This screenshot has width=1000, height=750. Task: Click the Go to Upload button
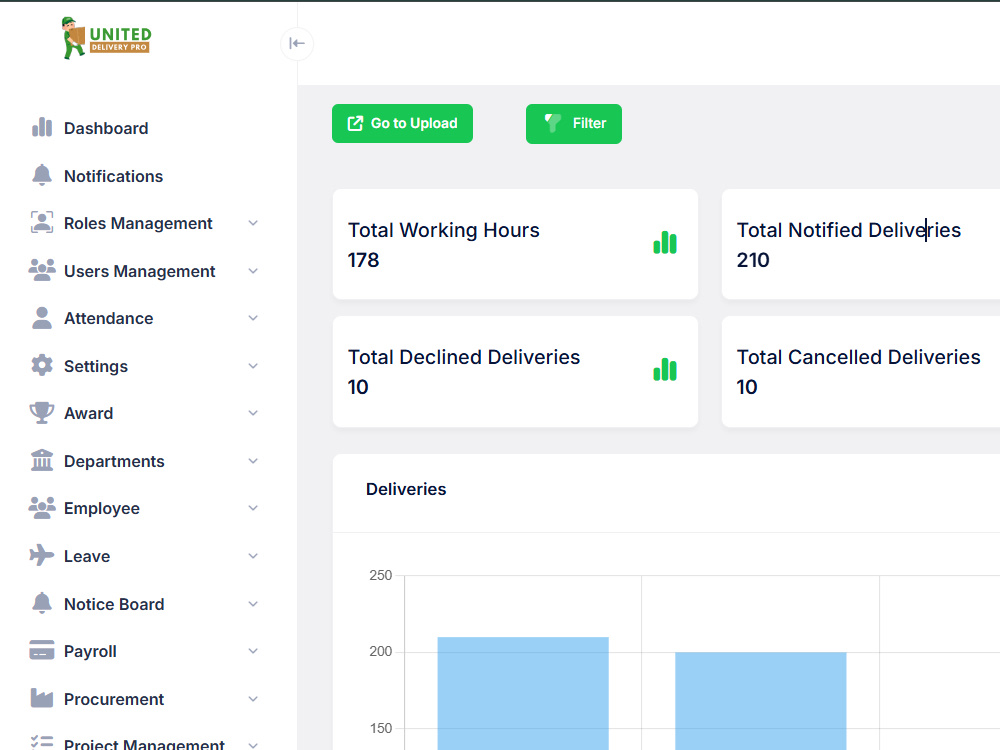pos(402,124)
